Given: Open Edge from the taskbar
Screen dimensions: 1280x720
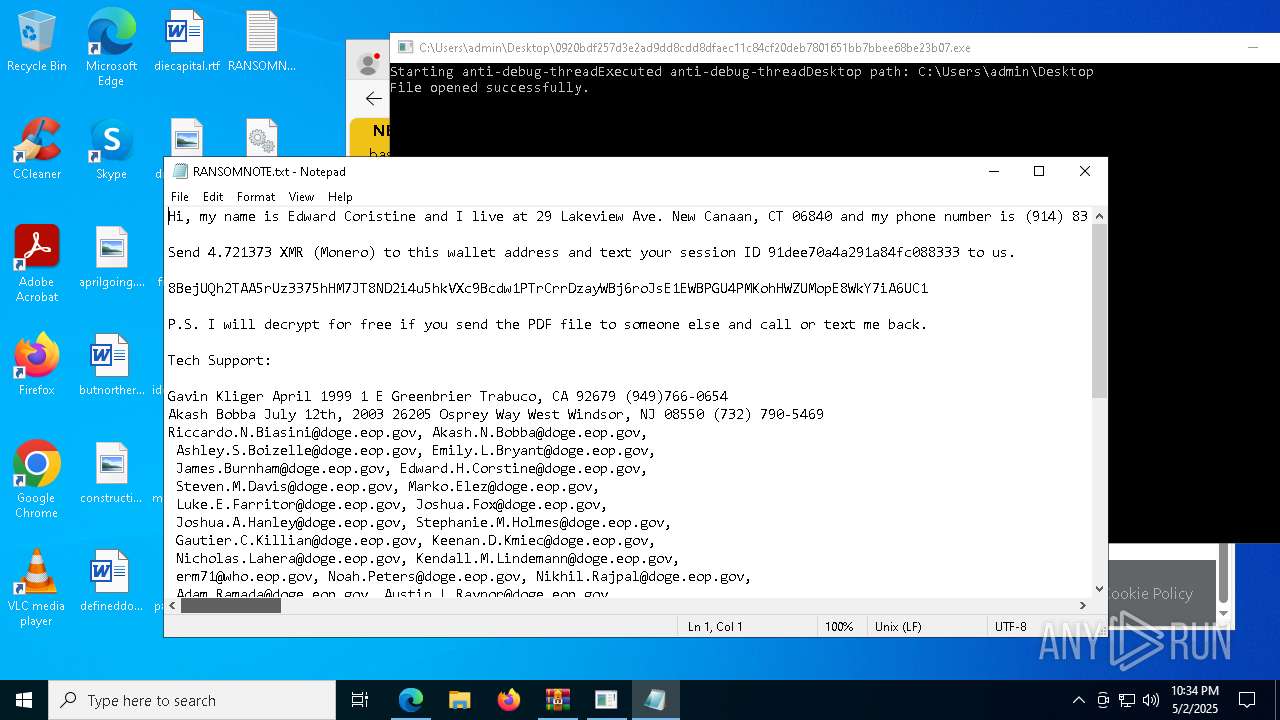Looking at the screenshot, I should coord(410,700).
